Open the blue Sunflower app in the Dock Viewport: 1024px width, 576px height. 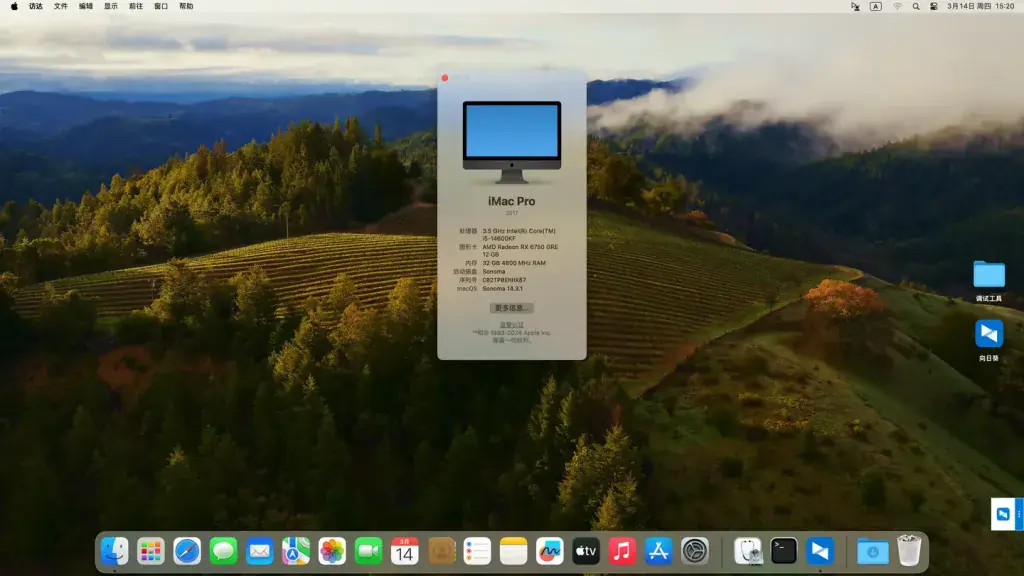(820, 551)
